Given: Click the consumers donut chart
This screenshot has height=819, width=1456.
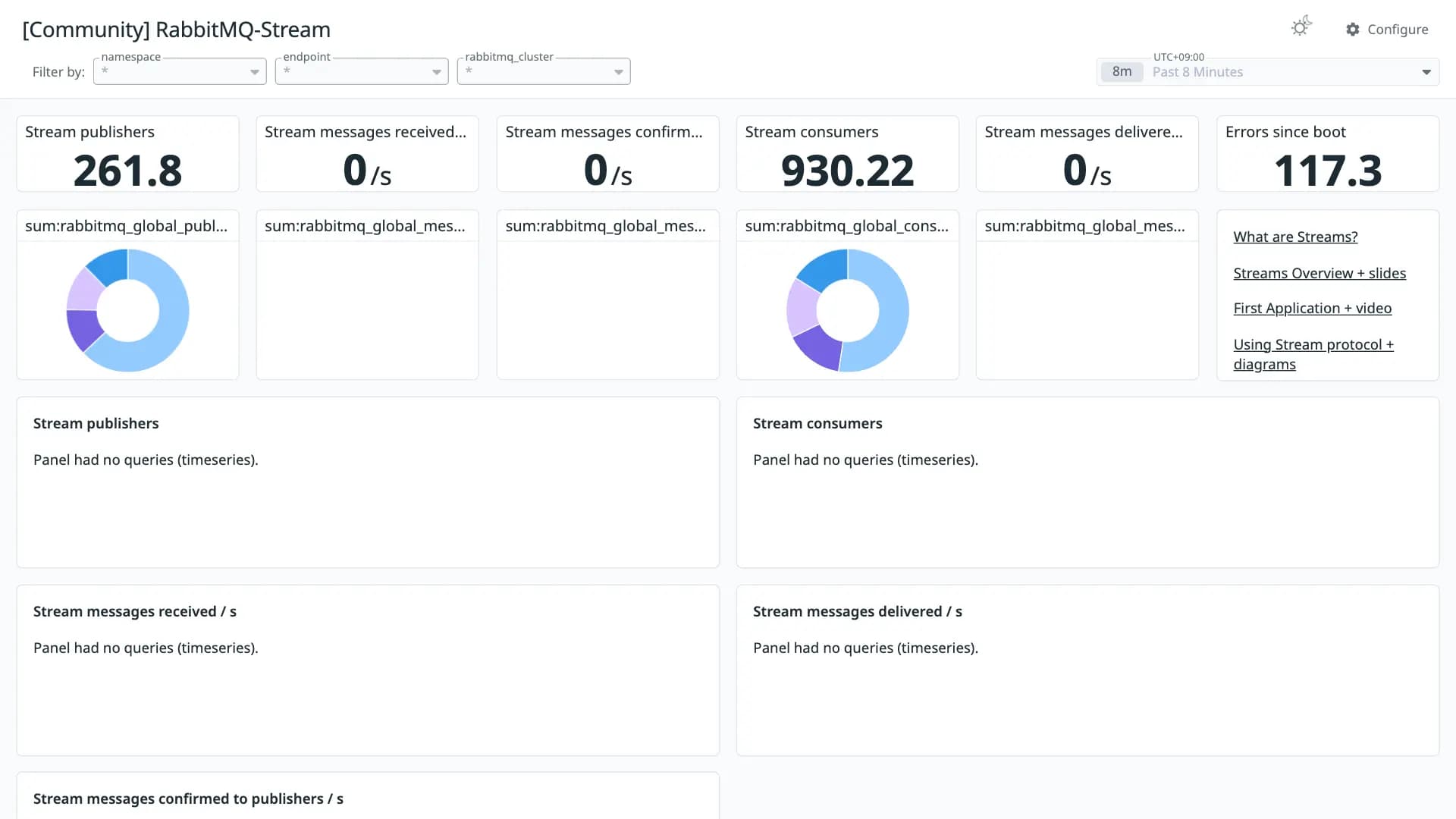Looking at the screenshot, I should pos(848,310).
